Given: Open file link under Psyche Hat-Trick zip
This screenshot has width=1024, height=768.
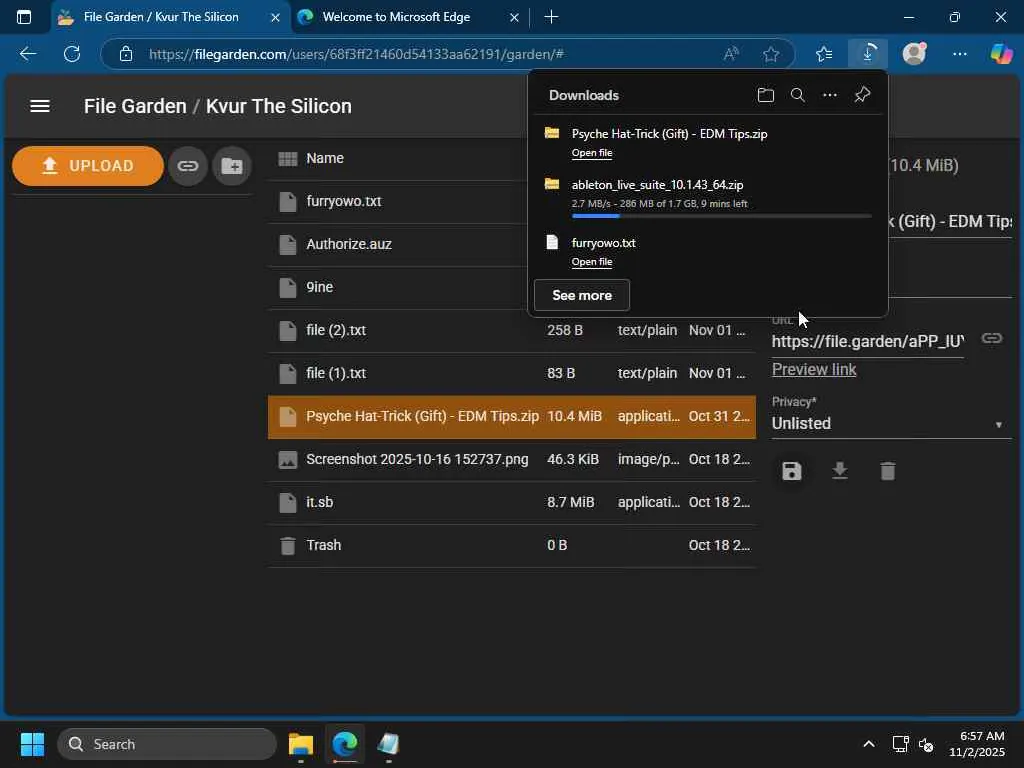Looking at the screenshot, I should 592,153.
